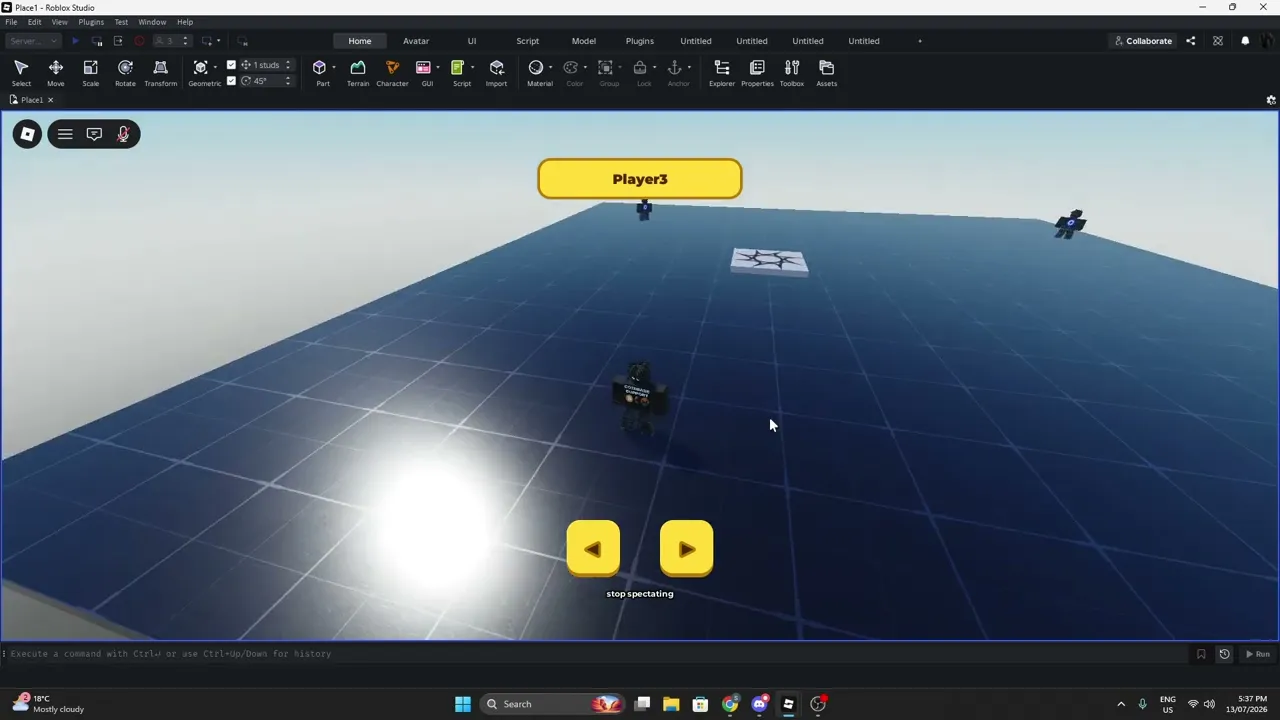This screenshot has height=720, width=1280.
Task: Switch to the Model ribbon tab
Action: pyautogui.click(x=584, y=41)
